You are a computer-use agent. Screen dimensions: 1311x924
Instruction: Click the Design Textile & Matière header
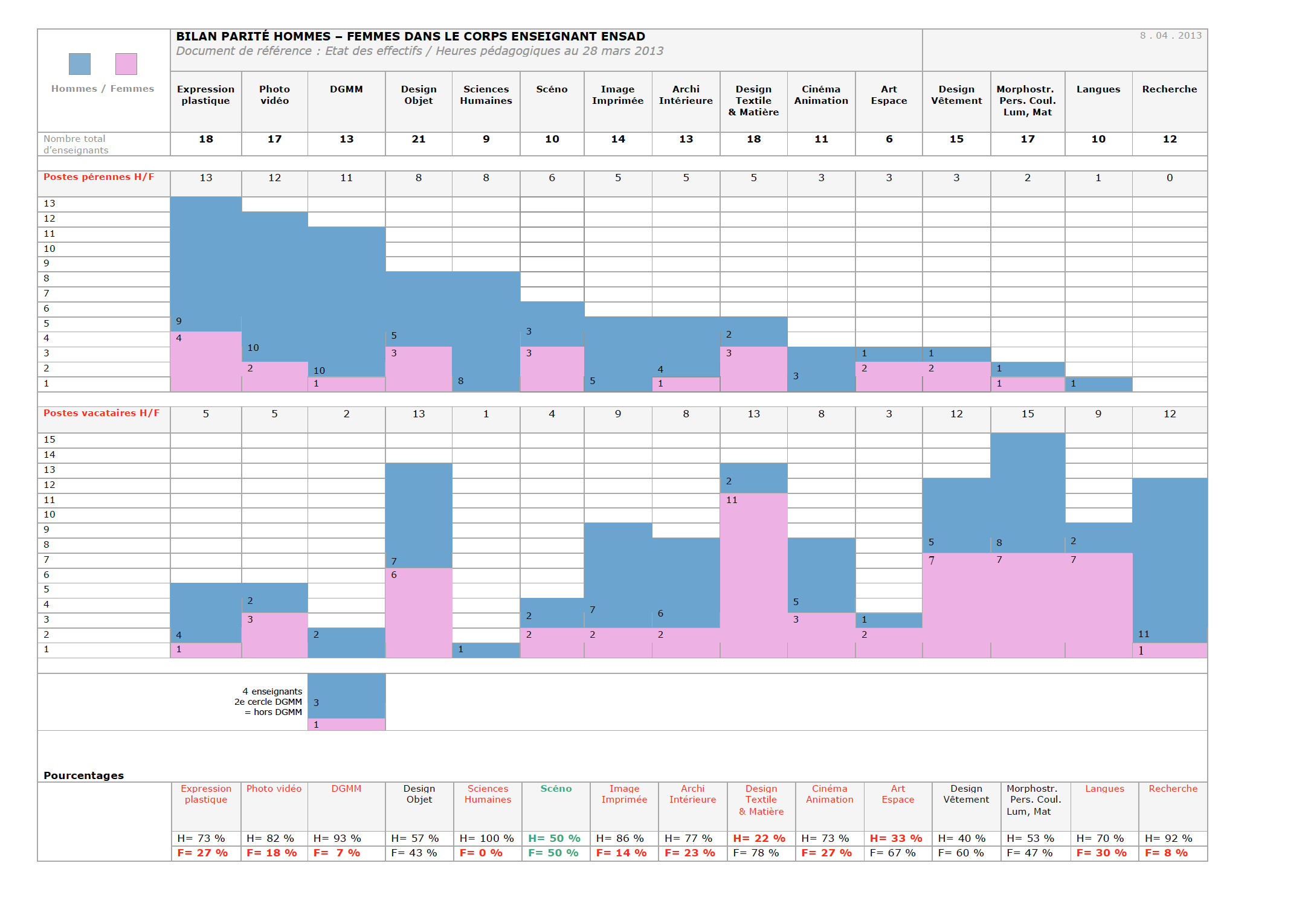point(753,100)
